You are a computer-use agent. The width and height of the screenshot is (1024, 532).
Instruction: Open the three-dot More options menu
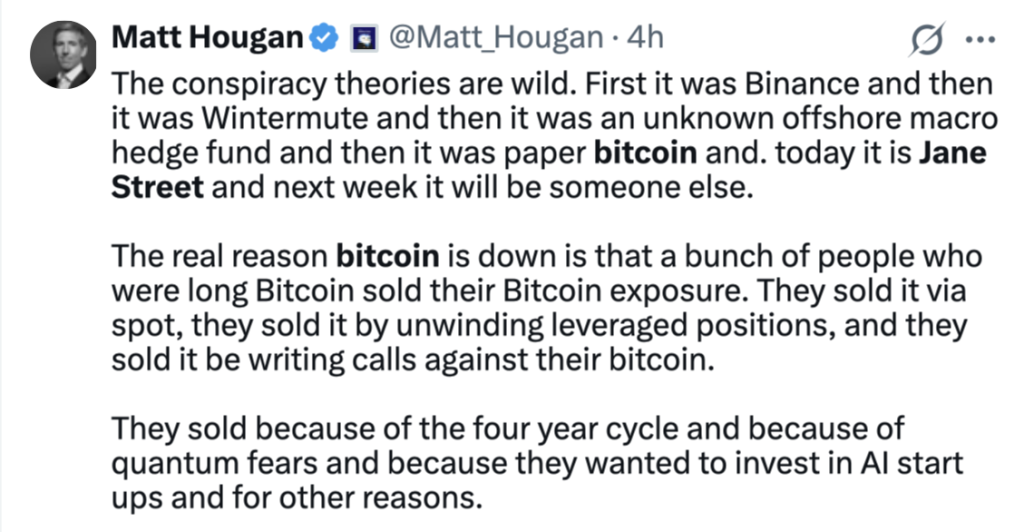tap(974, 41)
